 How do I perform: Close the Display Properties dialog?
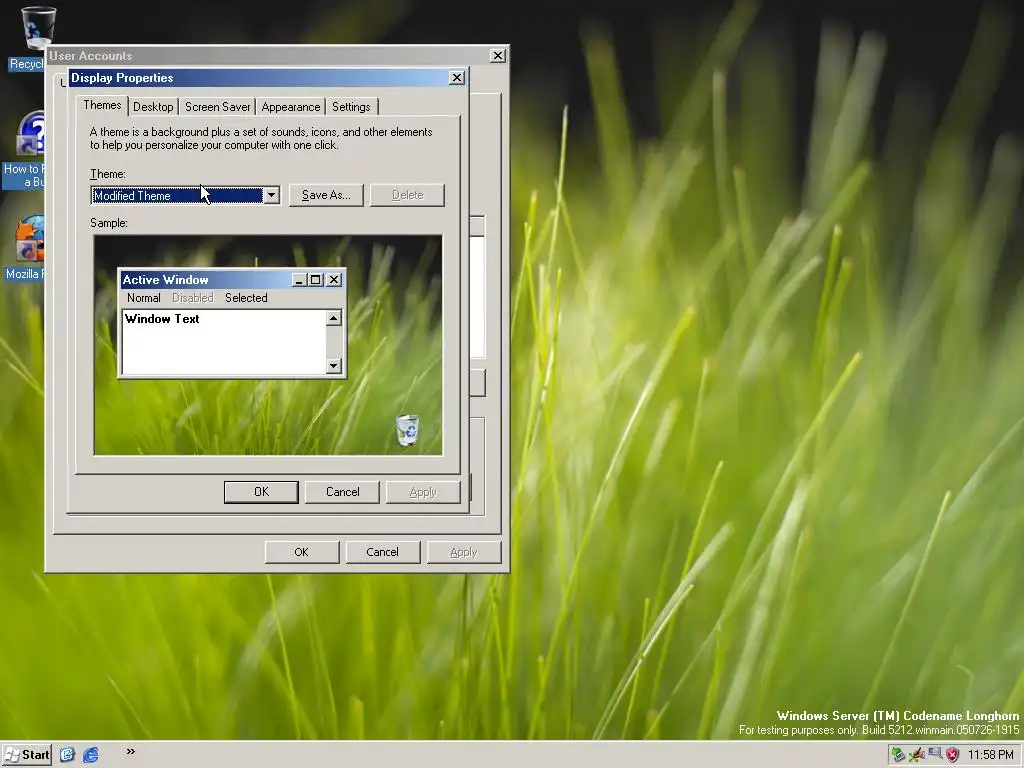click(457, 78)
